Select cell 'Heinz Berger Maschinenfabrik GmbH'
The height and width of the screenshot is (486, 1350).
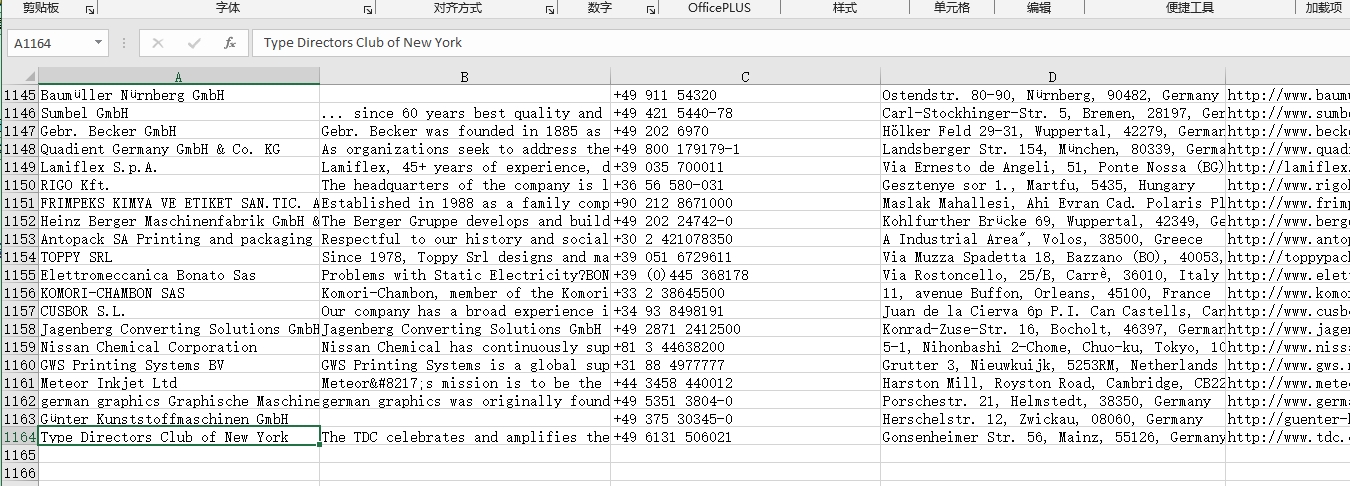tap(179, 221)
